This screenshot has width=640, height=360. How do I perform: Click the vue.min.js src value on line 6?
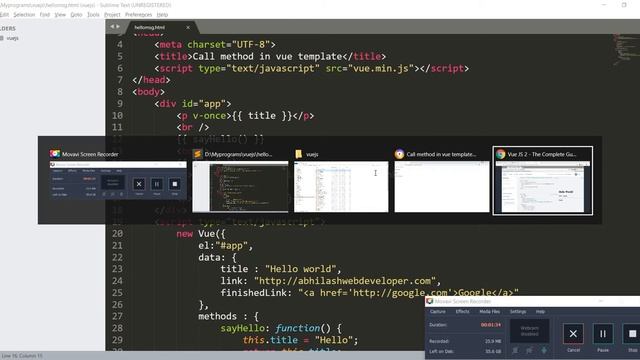tap(381, 68)
